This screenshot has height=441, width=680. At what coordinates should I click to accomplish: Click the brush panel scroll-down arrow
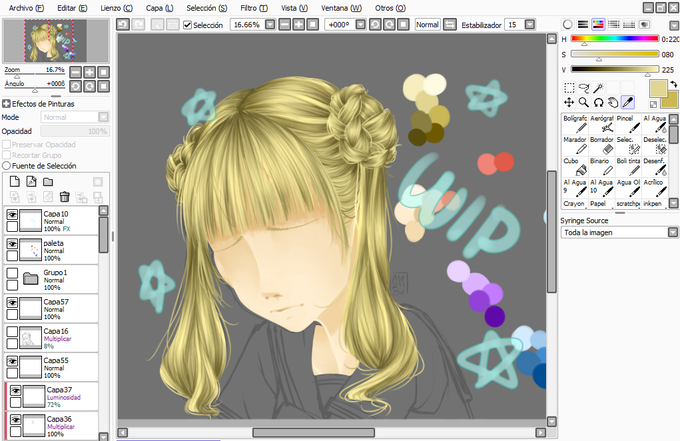pos(673,203)
